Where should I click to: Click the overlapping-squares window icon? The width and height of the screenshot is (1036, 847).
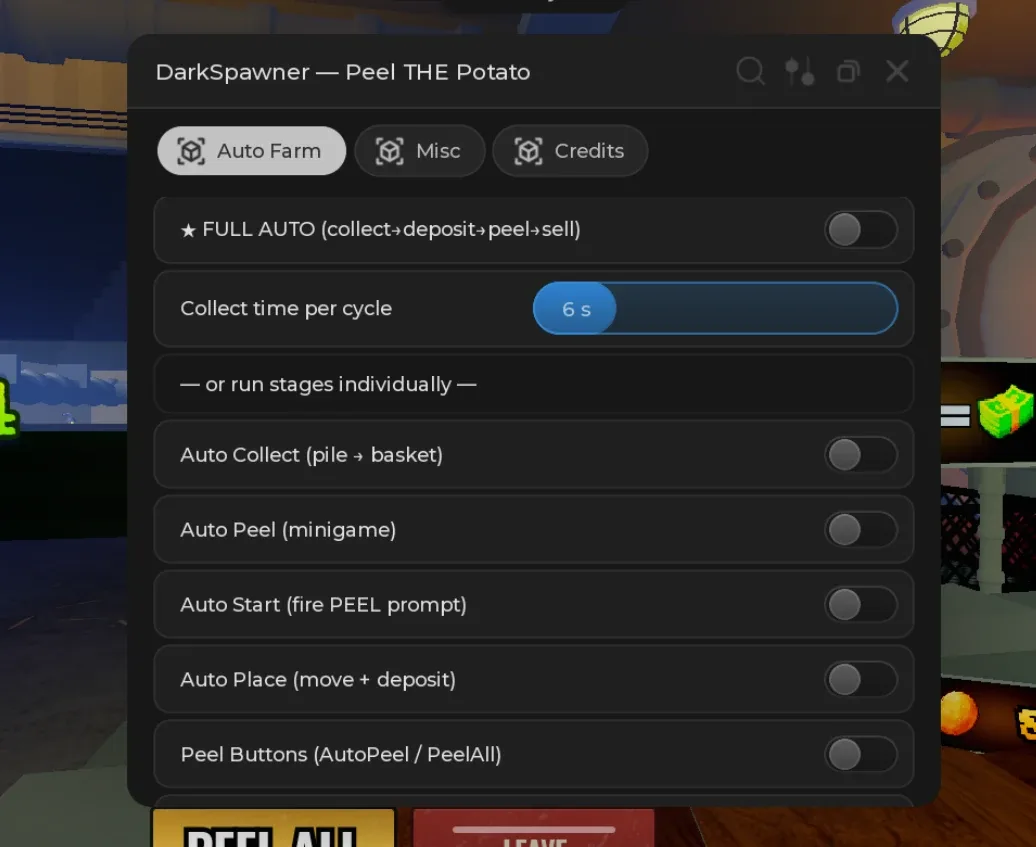pyautogui.click(x=848, y=71)
